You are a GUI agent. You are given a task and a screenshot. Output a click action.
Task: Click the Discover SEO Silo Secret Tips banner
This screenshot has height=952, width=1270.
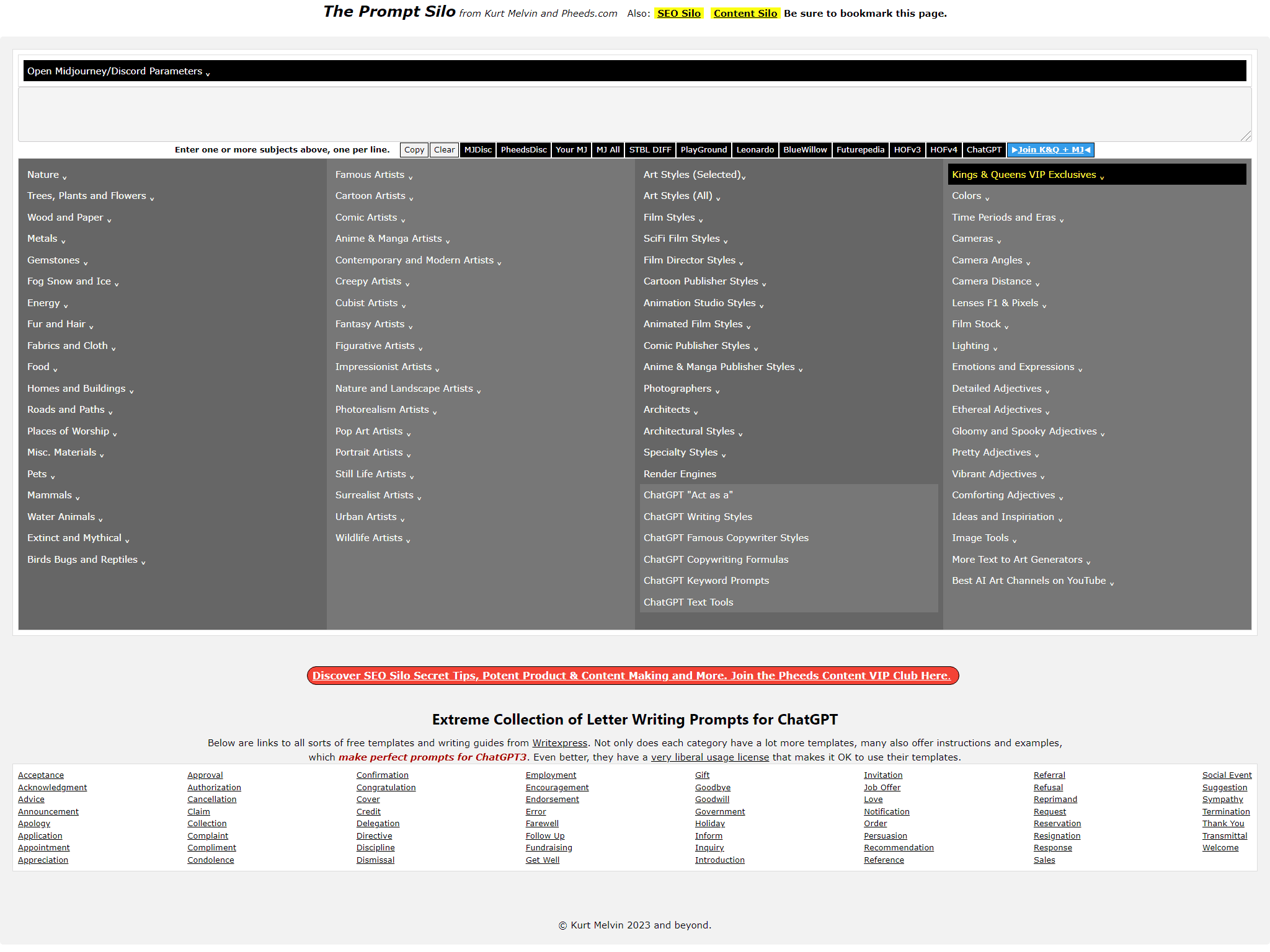click(x=633, y=676)
